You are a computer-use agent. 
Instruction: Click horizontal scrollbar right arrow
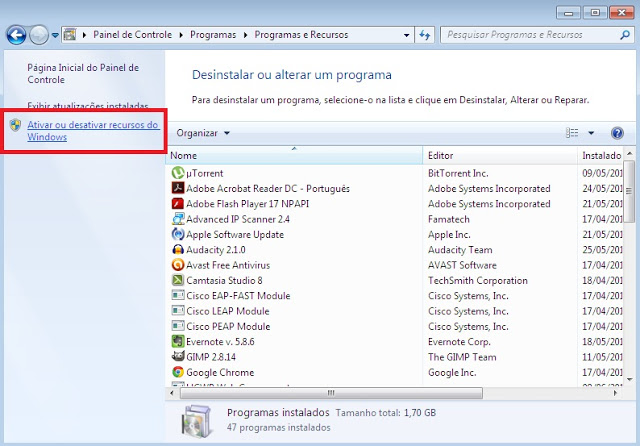(x=615, y=393)
